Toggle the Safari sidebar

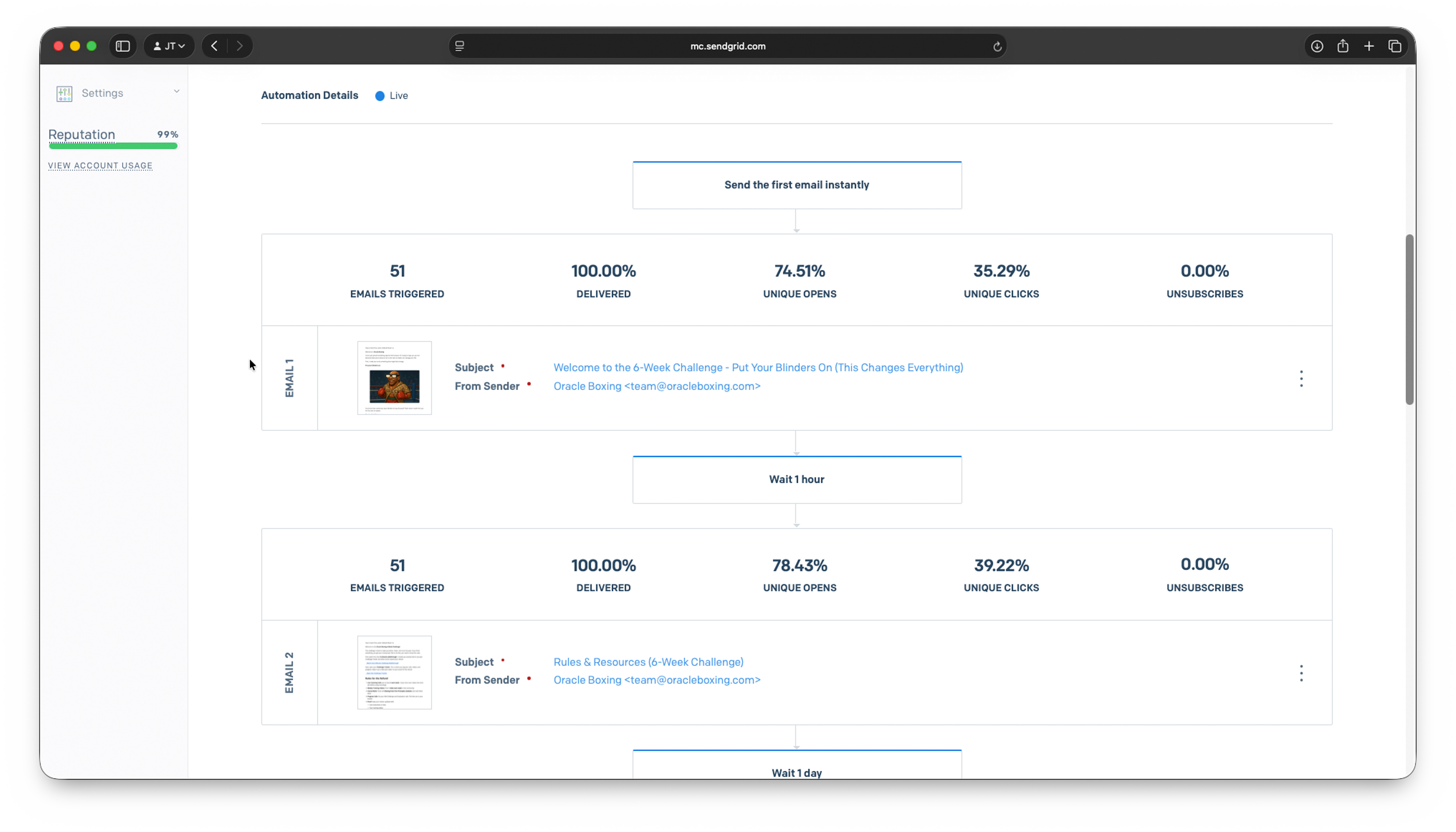[123, 46]
